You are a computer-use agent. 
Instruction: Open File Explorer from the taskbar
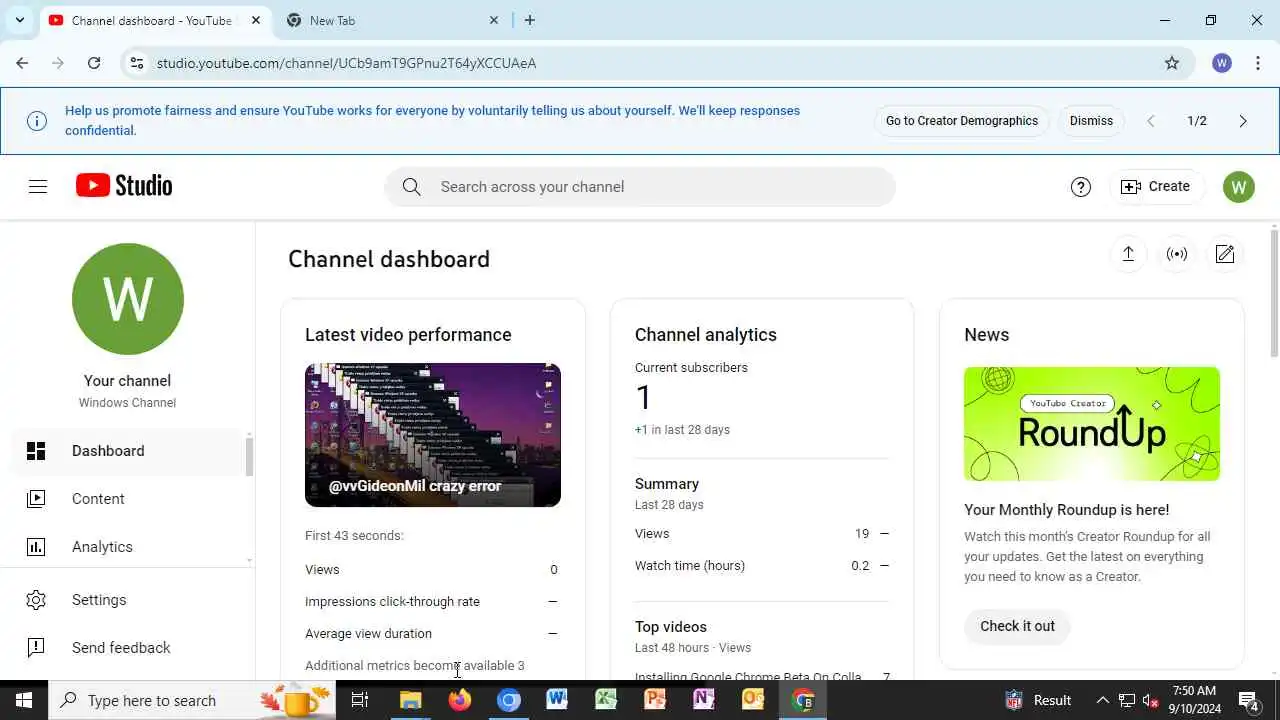pos(411,700)
